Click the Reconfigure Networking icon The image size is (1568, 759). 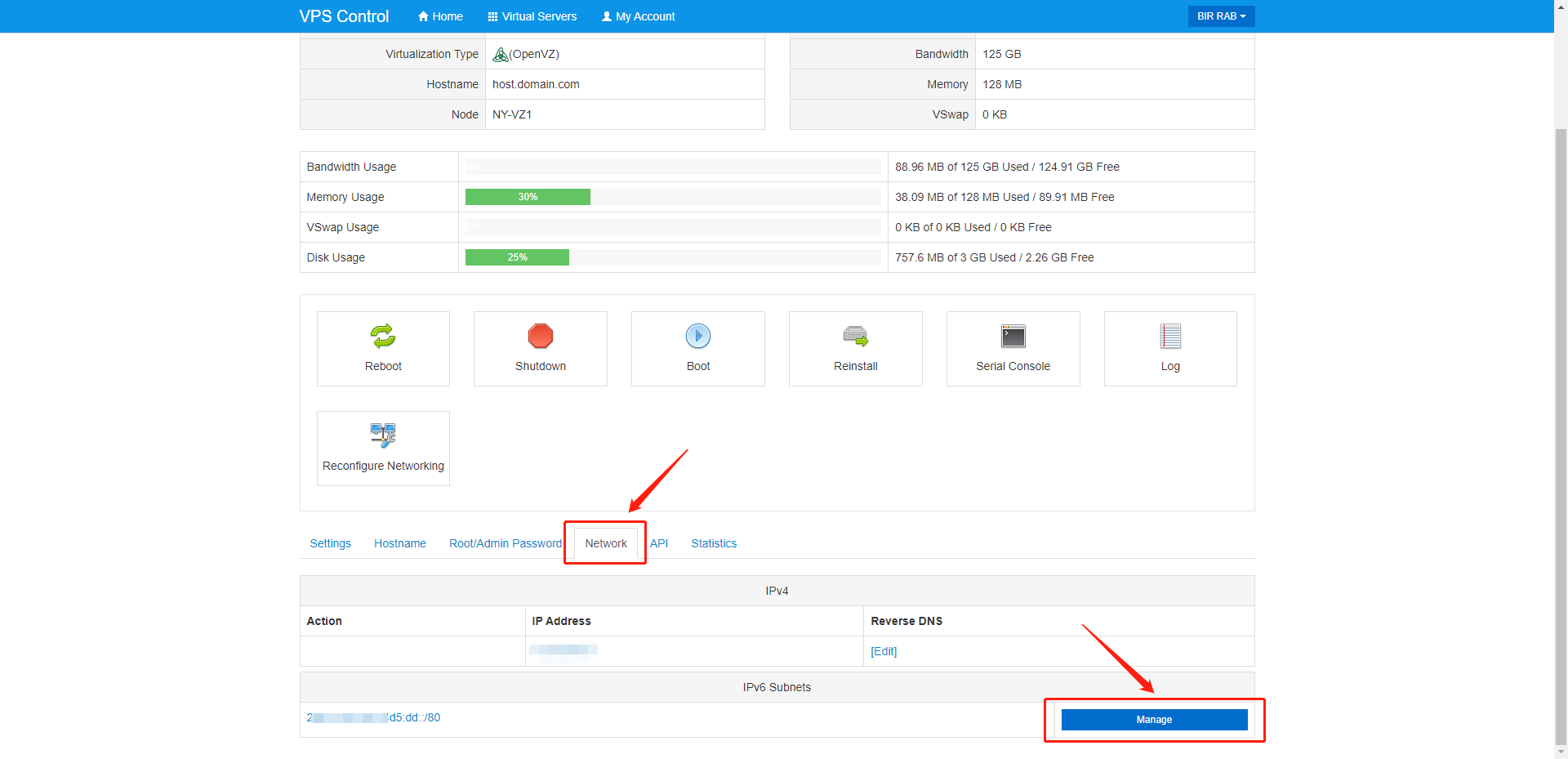click(x=383, y=435)
